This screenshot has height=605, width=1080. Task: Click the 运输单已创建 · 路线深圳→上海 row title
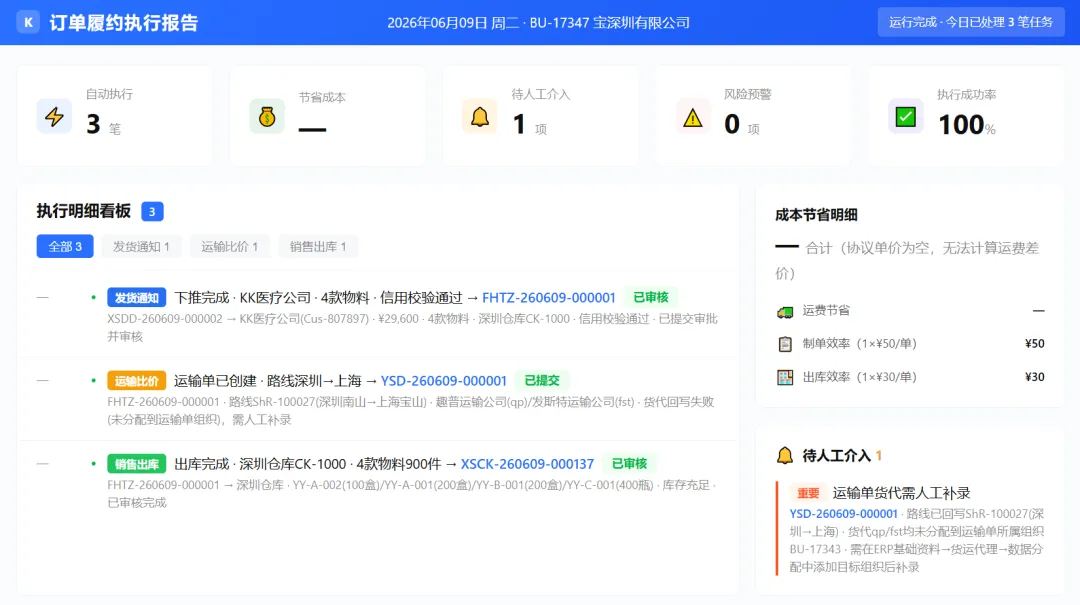[x=267, y=380]
